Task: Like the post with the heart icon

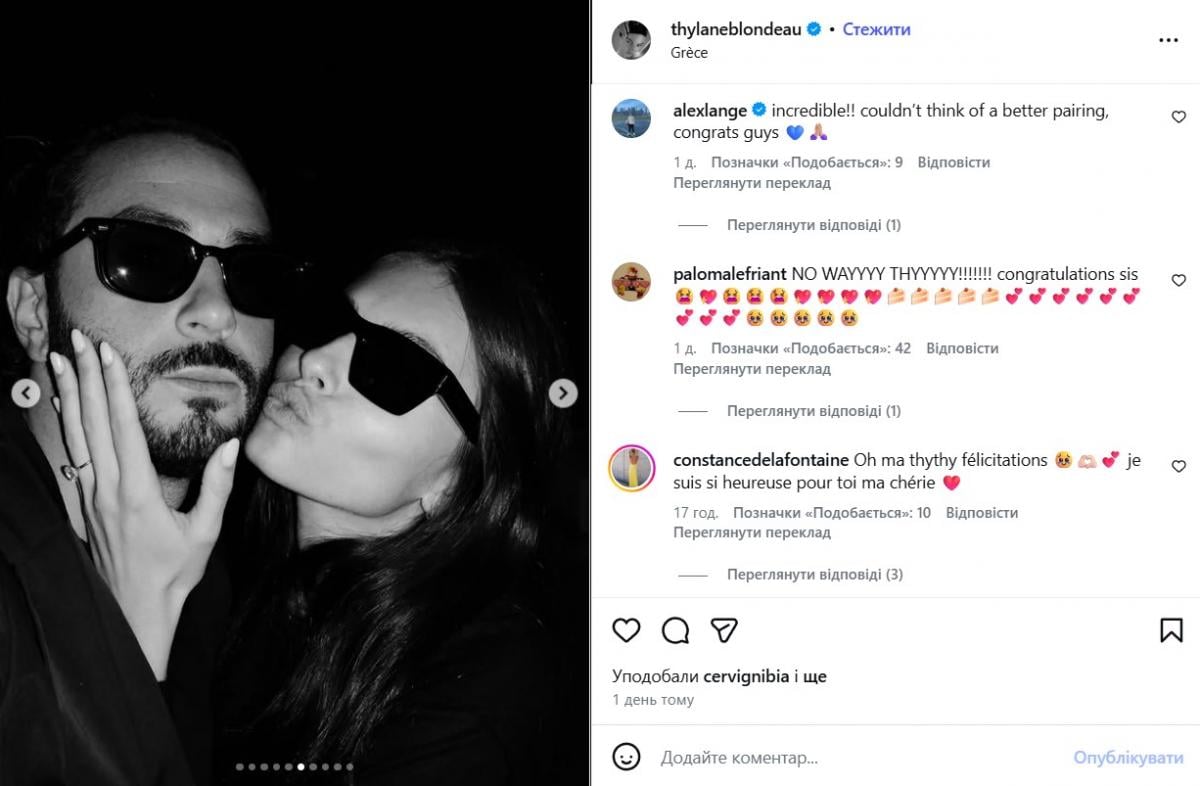Action: tap(626, 630)
